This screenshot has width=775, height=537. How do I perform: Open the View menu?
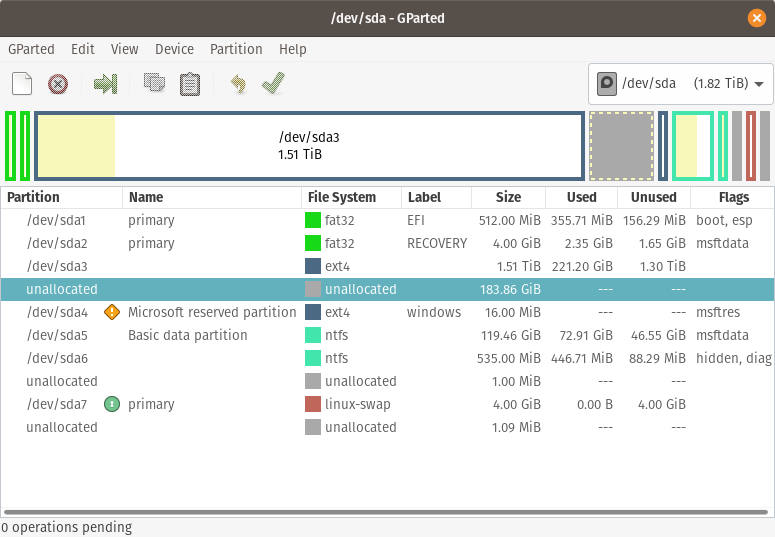pos(125,49)
